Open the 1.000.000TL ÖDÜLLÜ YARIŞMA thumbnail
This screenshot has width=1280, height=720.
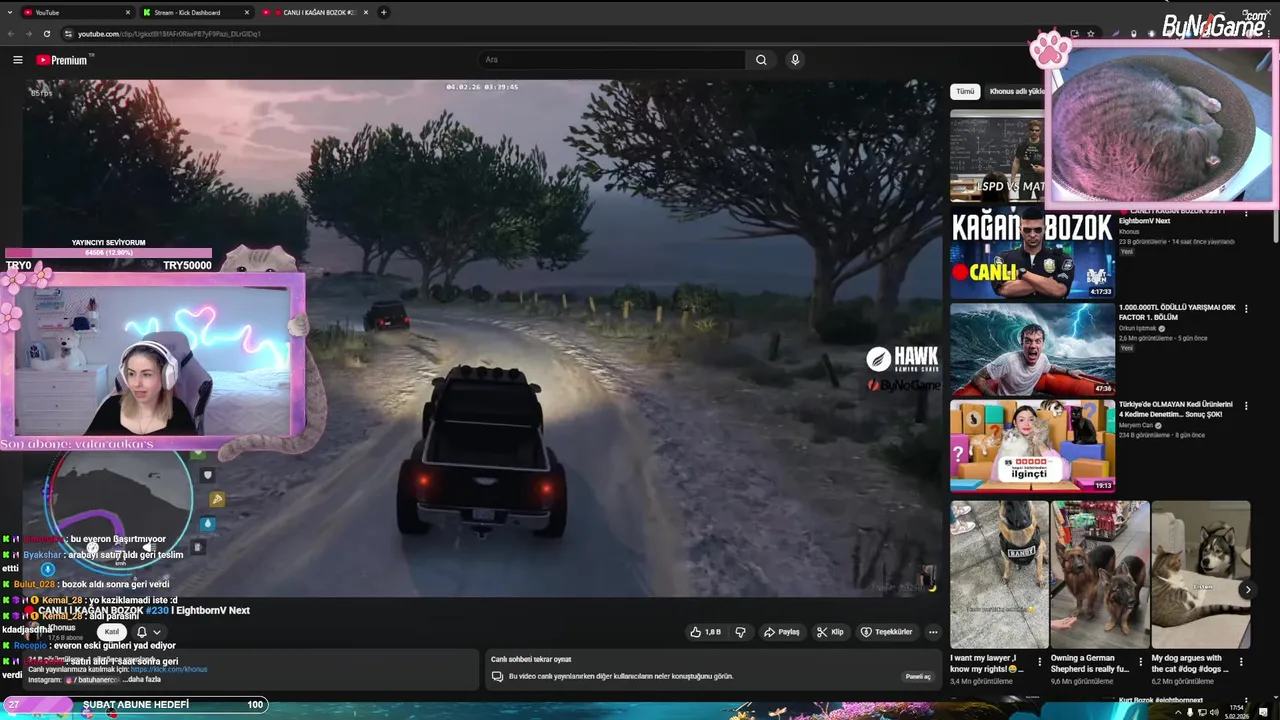click(1032, 350)
